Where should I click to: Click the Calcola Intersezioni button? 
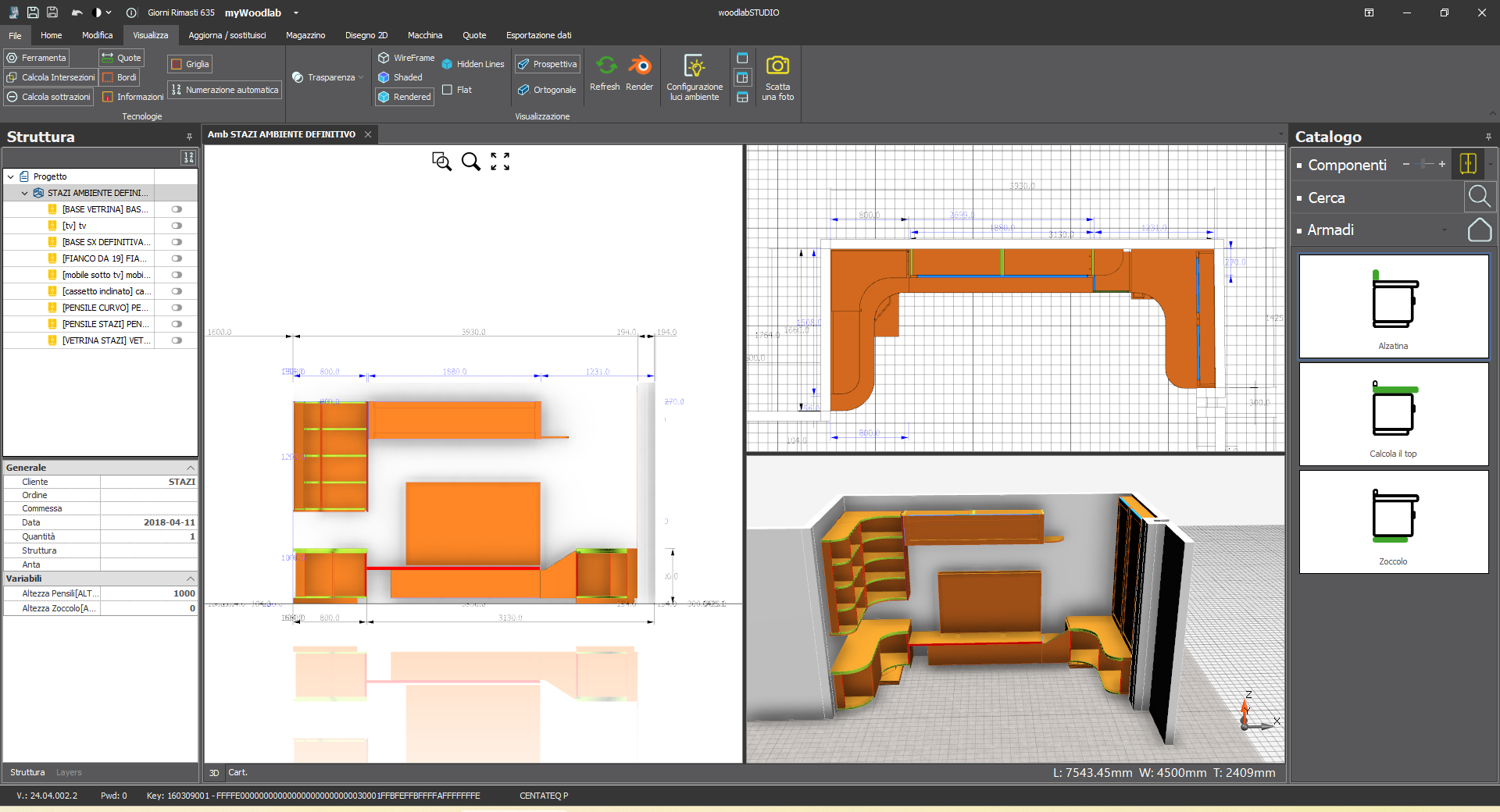[51, 77]
